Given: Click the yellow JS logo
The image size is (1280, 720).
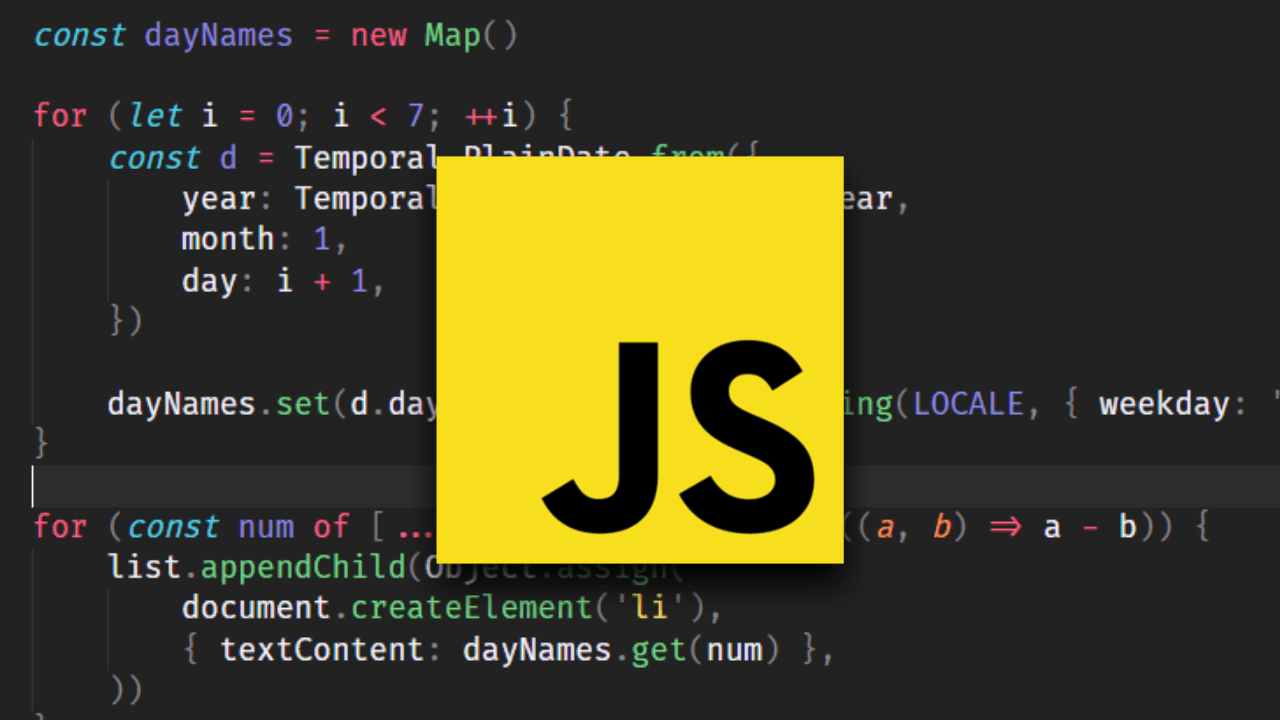Looking at the screenshot, I should [x=640, y=359].
